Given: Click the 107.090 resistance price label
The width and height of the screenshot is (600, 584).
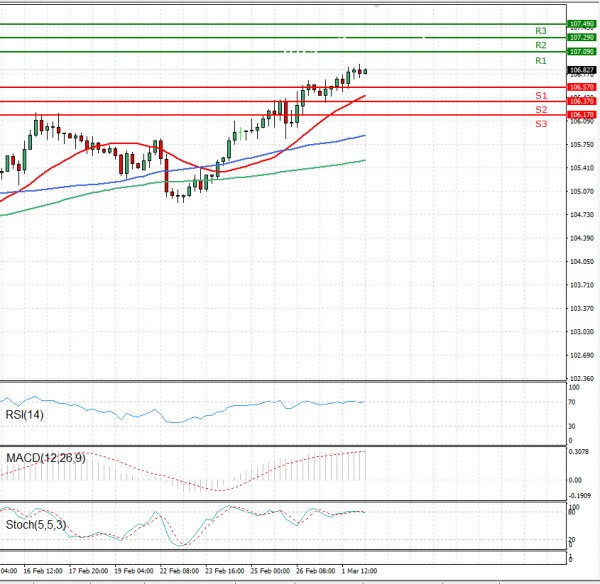Looking at the screenshot, I should pyautogui.click(x=582, y=52).
